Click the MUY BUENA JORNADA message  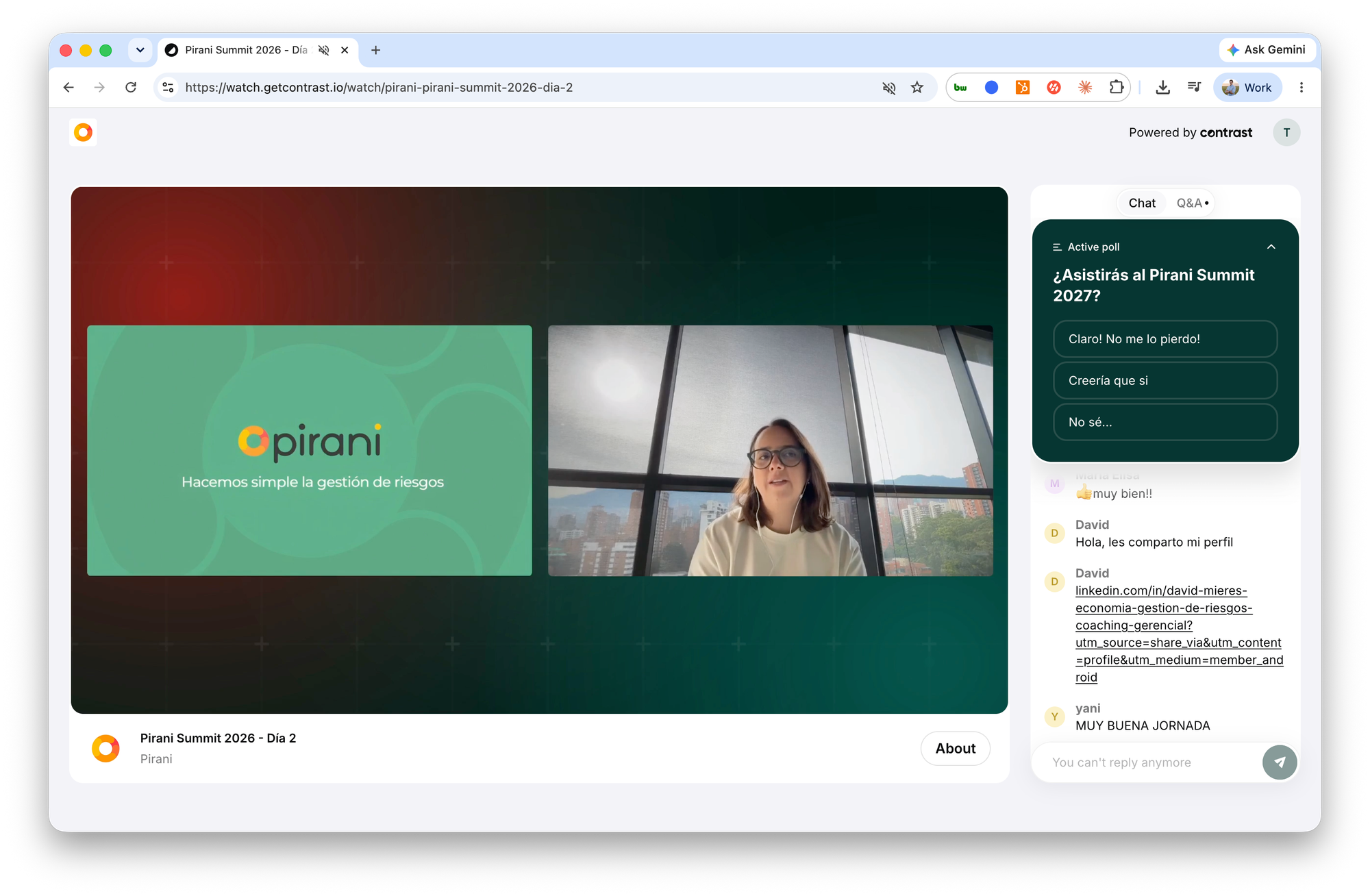point(1143,725)
